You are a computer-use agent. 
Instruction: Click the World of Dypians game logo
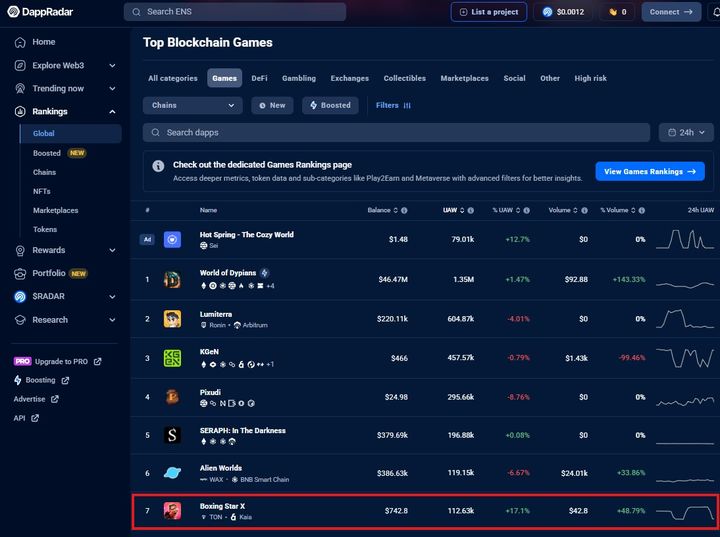(x=172, y=279)
